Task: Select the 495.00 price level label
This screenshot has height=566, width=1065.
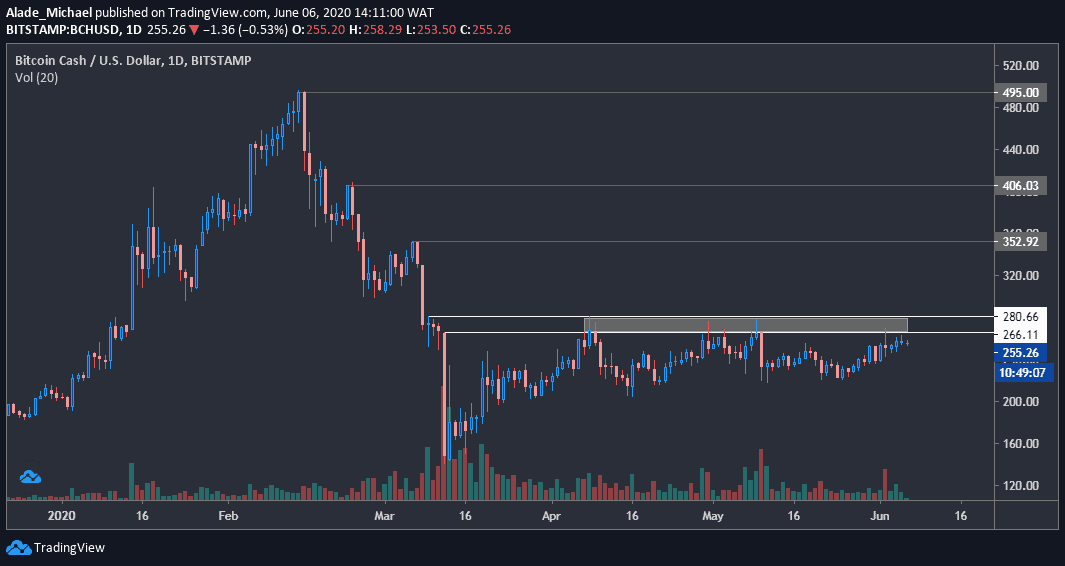Action: tap(1023, 92)
